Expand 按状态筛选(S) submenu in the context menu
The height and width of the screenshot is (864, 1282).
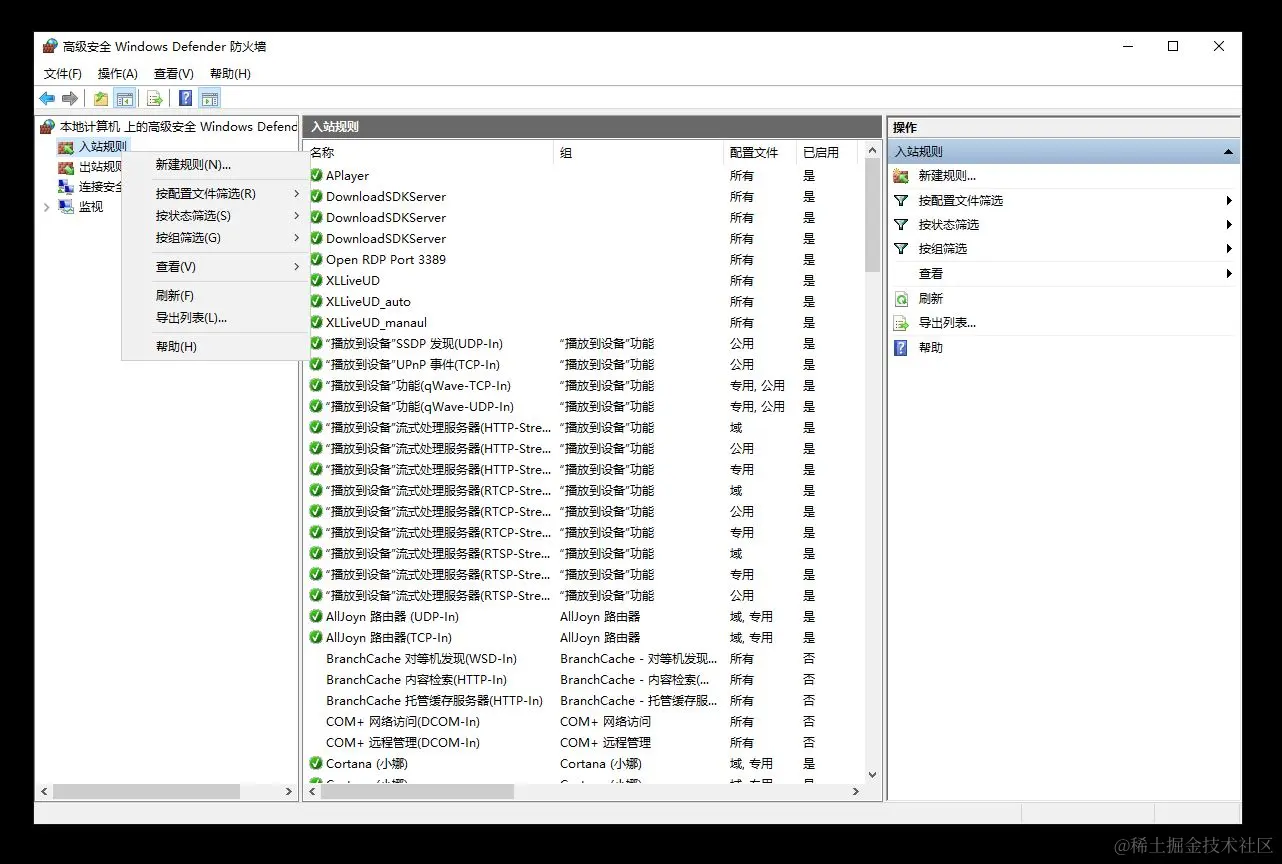[296, 215]
